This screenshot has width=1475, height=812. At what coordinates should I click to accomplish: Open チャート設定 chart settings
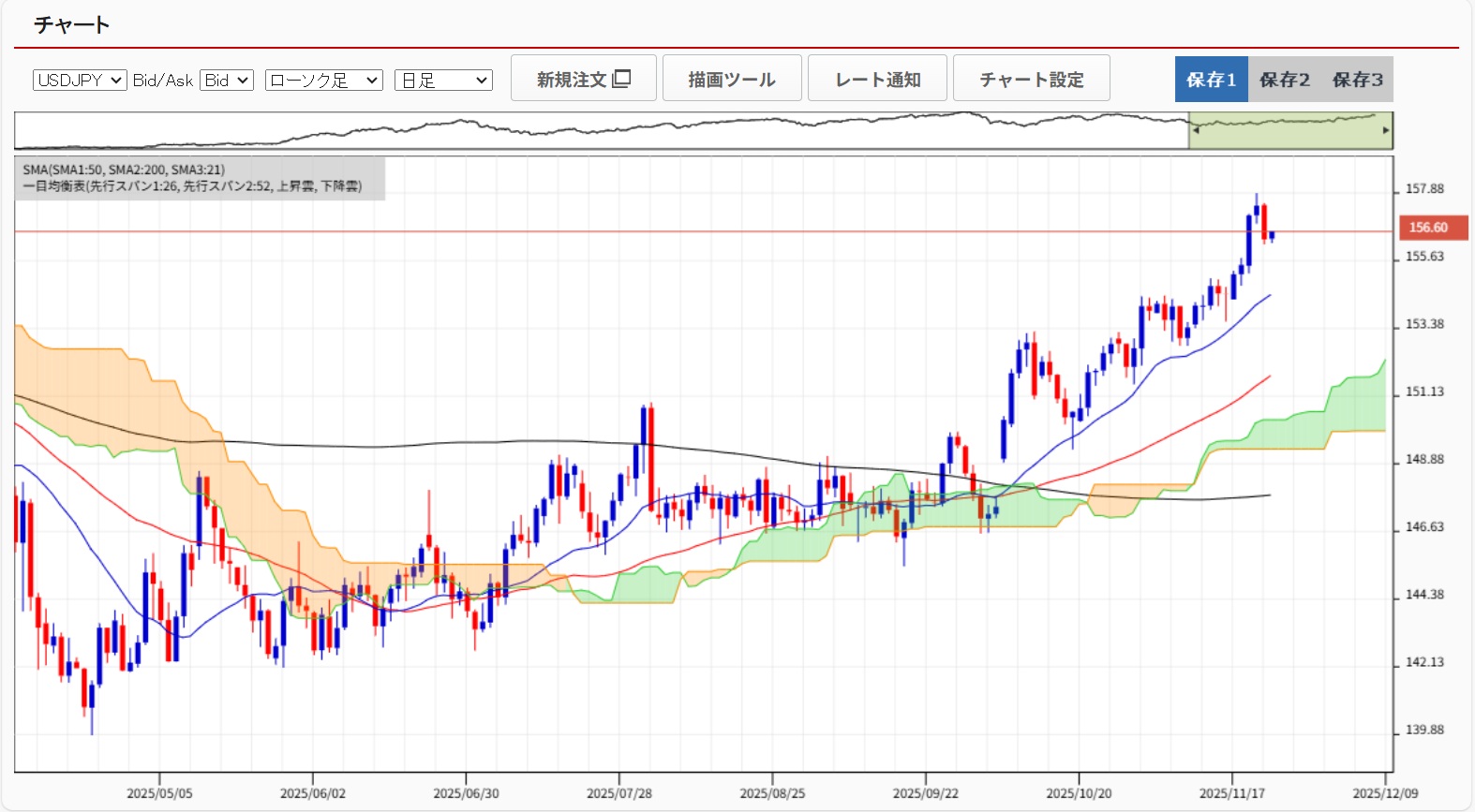coord(1031,79)
